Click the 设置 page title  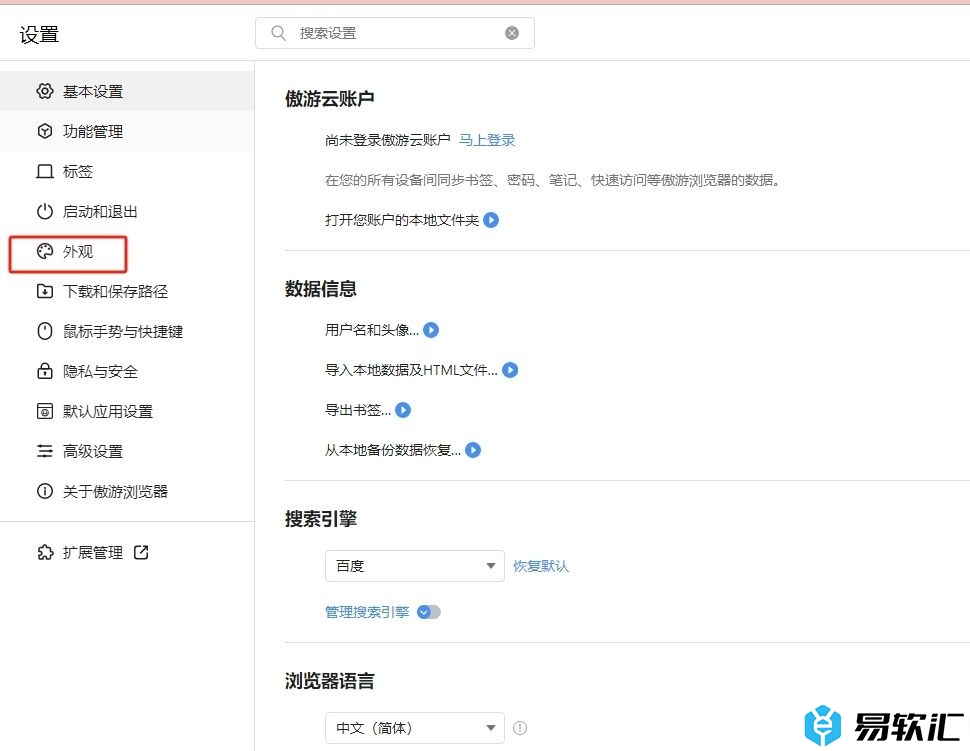(x=39, y=34)
